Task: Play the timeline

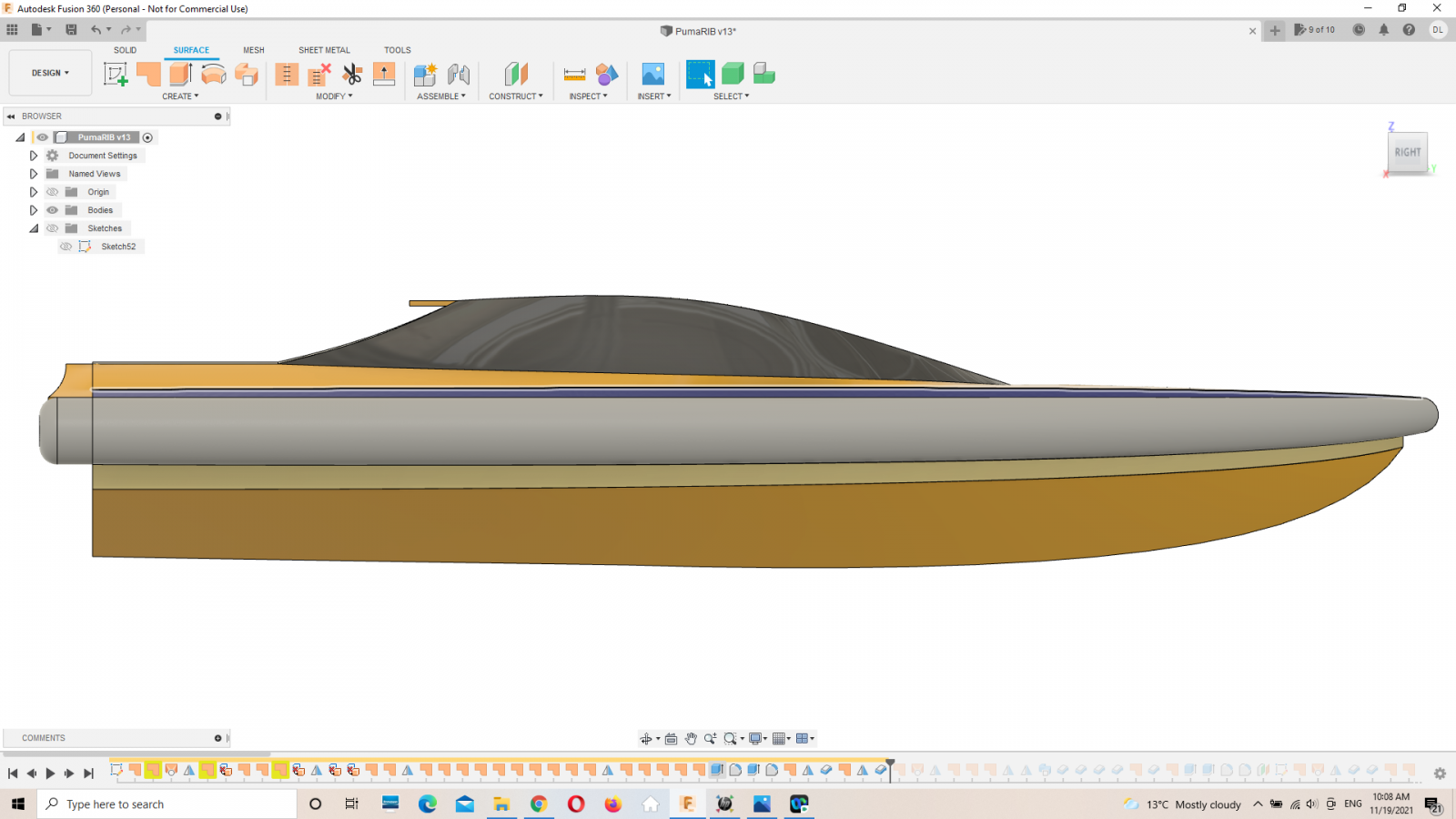Action: click(x=50, y=773)
